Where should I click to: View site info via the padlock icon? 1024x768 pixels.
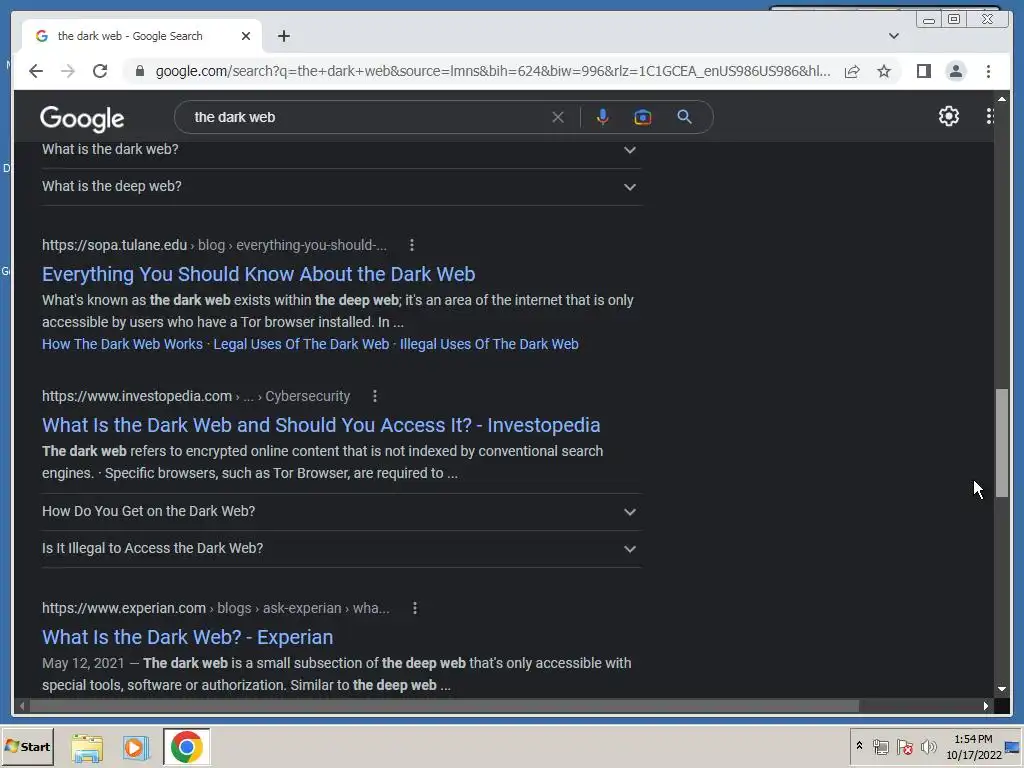click(140, 71)
